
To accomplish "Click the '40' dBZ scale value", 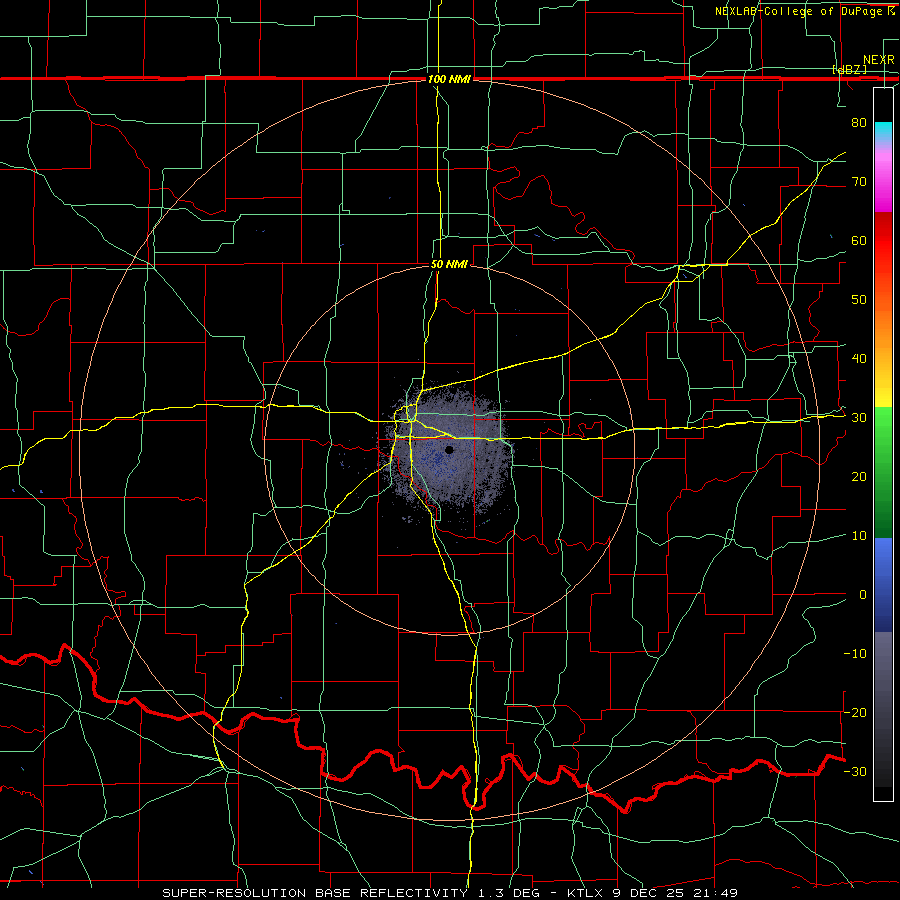I will point(859,359).
